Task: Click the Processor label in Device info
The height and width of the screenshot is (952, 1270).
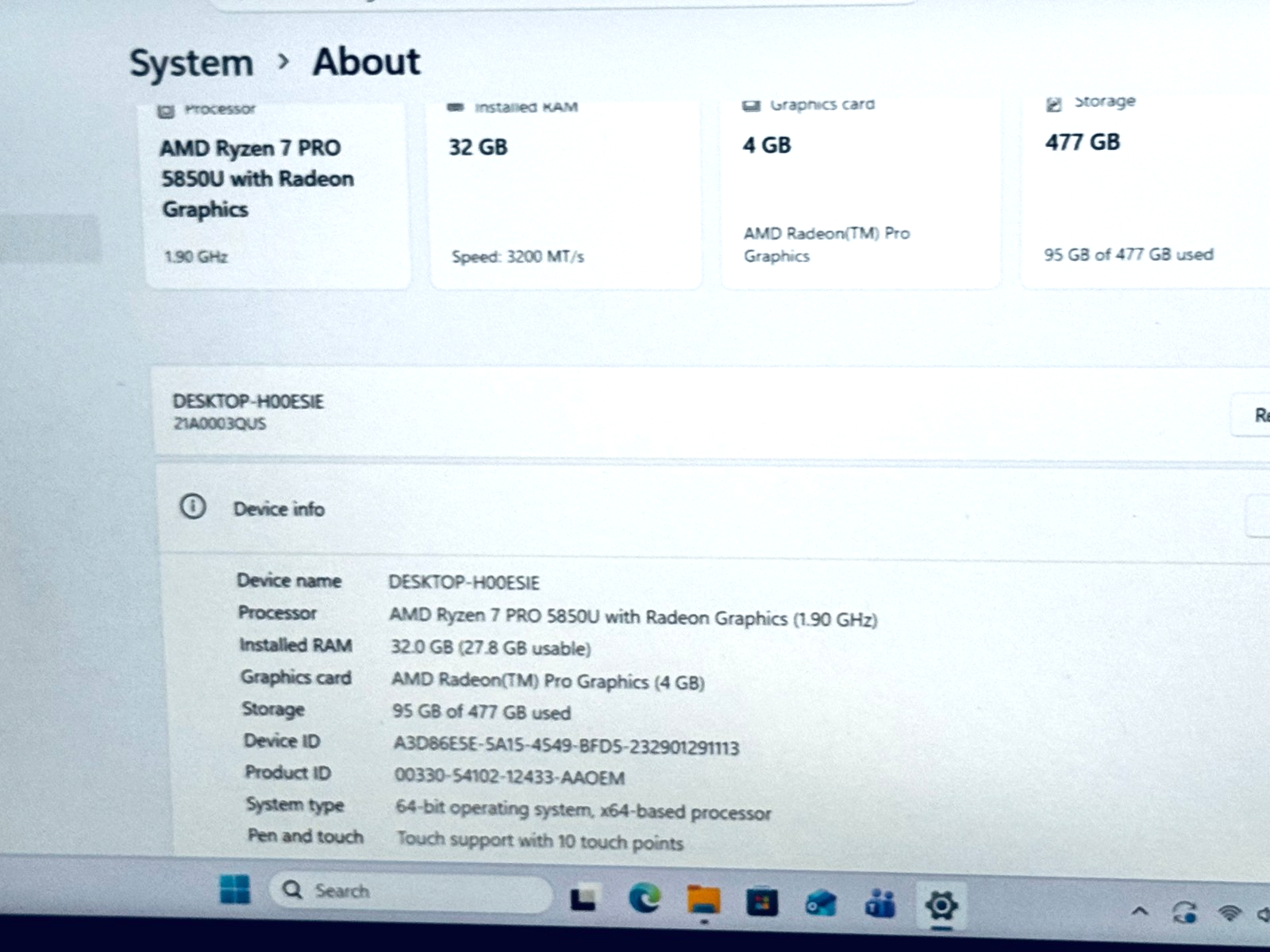Action: point(277,612)
